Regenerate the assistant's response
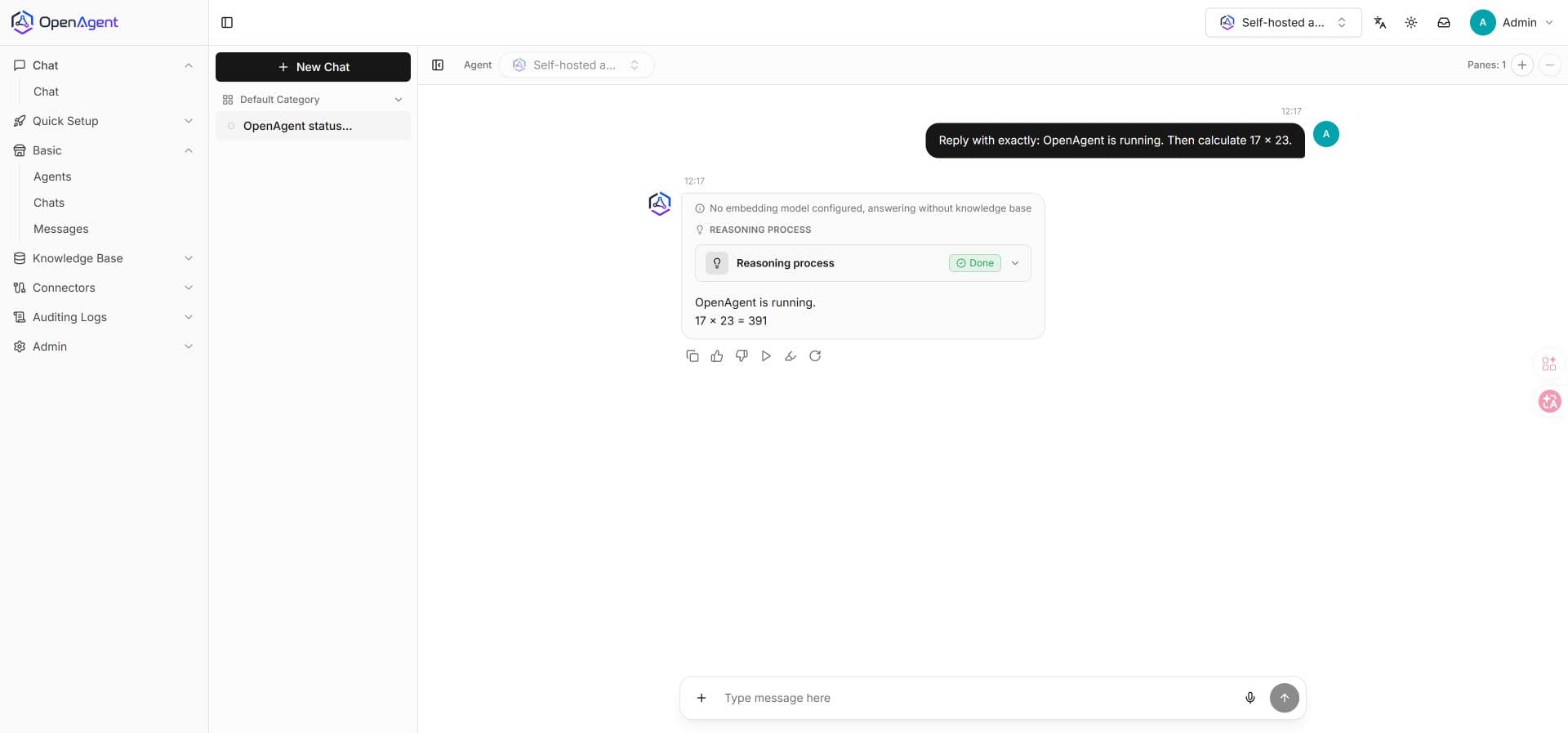Image resolution: width=1568 pixels, height=733 pixels. click(815, 356)
